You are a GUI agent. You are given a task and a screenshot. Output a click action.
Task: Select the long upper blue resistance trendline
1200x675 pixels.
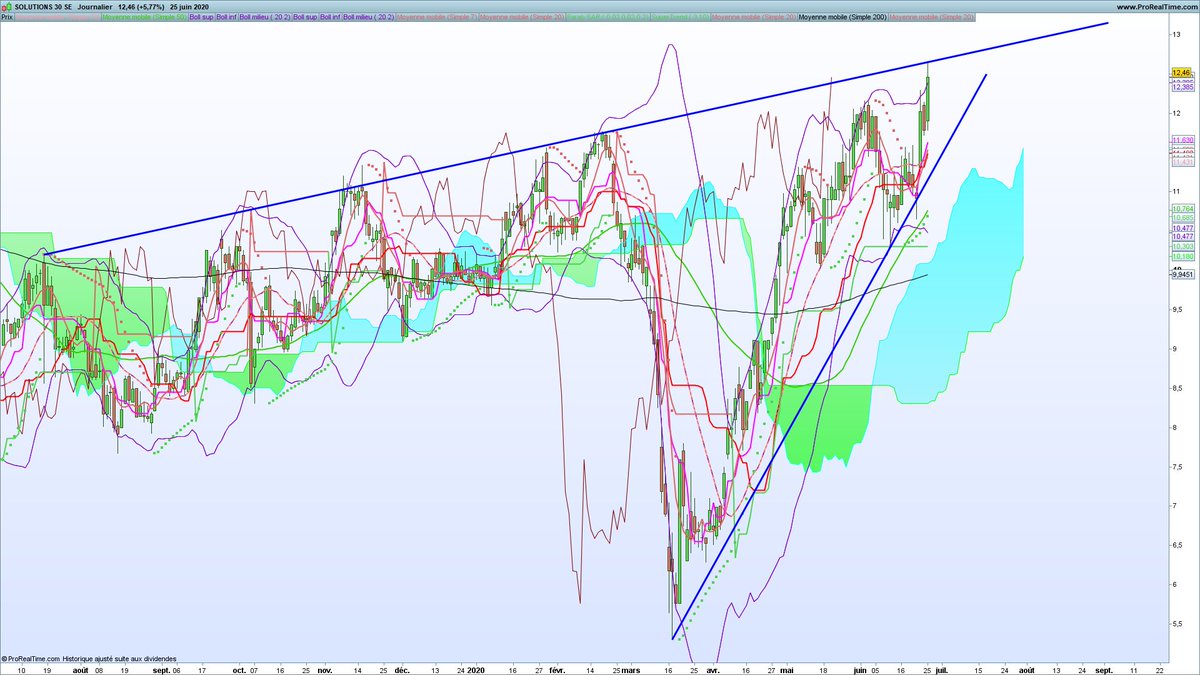[578, 139]
